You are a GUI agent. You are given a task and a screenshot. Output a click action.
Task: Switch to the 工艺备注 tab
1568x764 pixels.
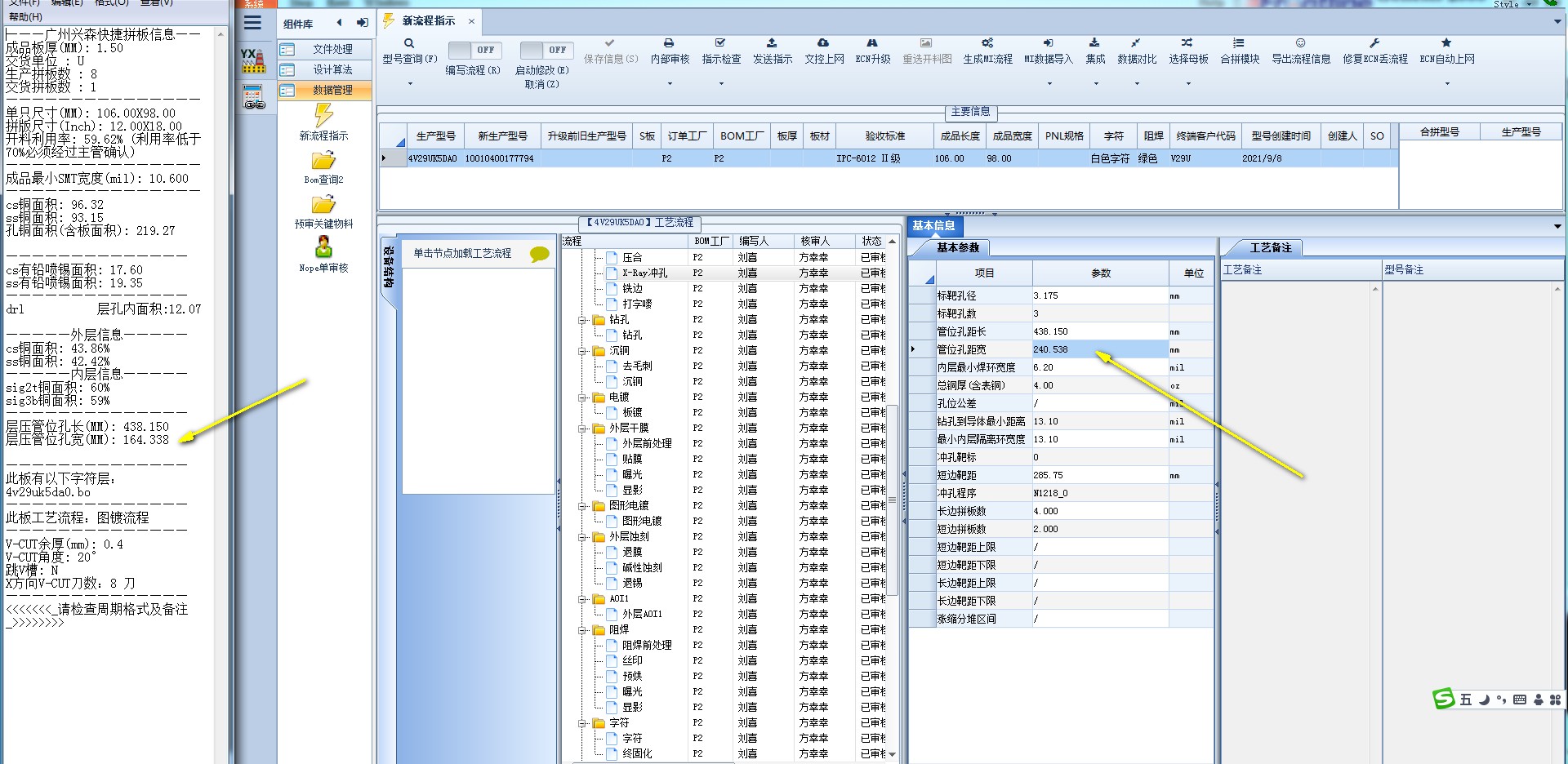point(1271,247)
